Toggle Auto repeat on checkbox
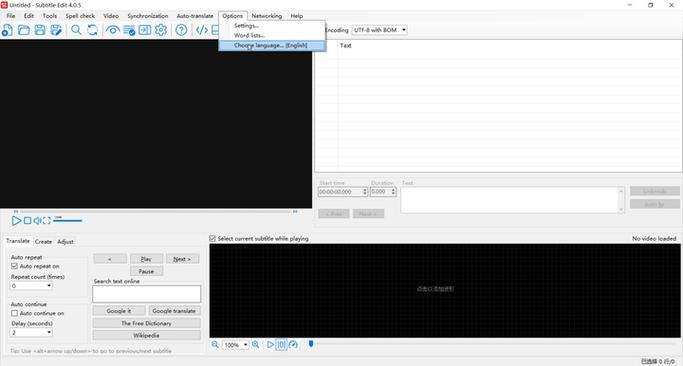Image resolution: width=683 pixels, height=366 pixels. [x=14, y=266]
